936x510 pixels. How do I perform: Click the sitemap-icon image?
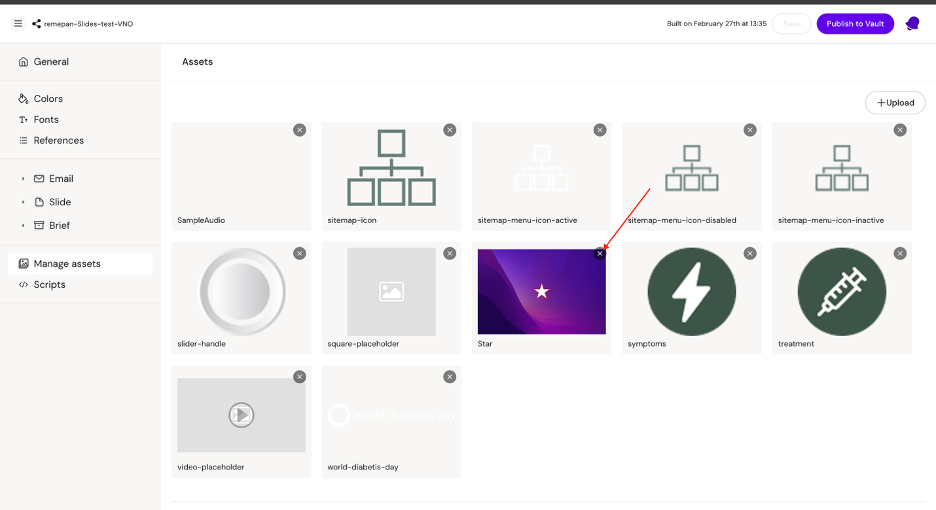tap(392, 168)
